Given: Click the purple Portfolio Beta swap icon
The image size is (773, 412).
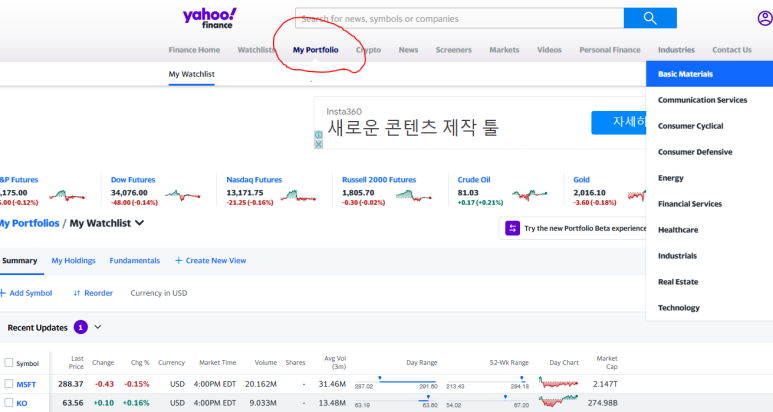Looking at the screenshot, I should coord(512,228).
